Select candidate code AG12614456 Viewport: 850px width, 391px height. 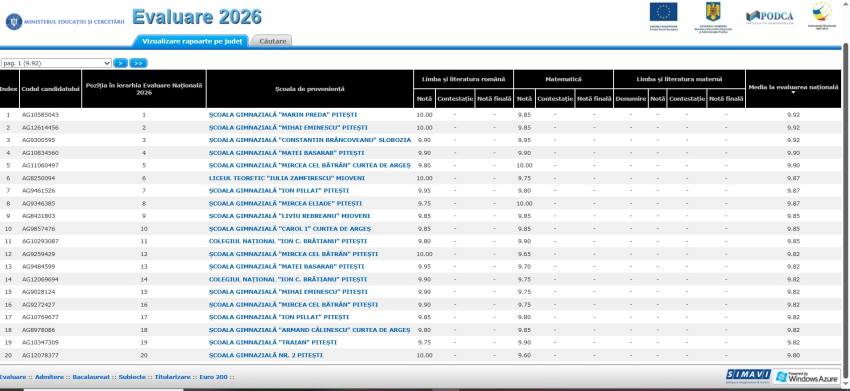(x=40, y=127)
